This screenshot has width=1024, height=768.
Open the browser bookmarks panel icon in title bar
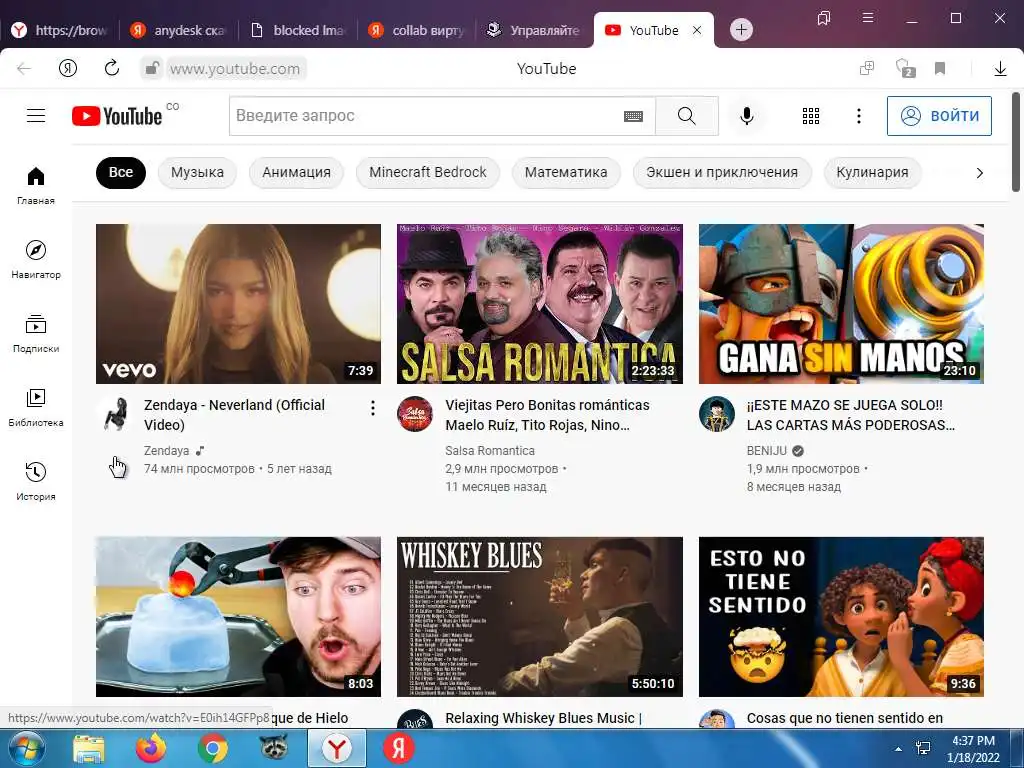tap(824, 18)
